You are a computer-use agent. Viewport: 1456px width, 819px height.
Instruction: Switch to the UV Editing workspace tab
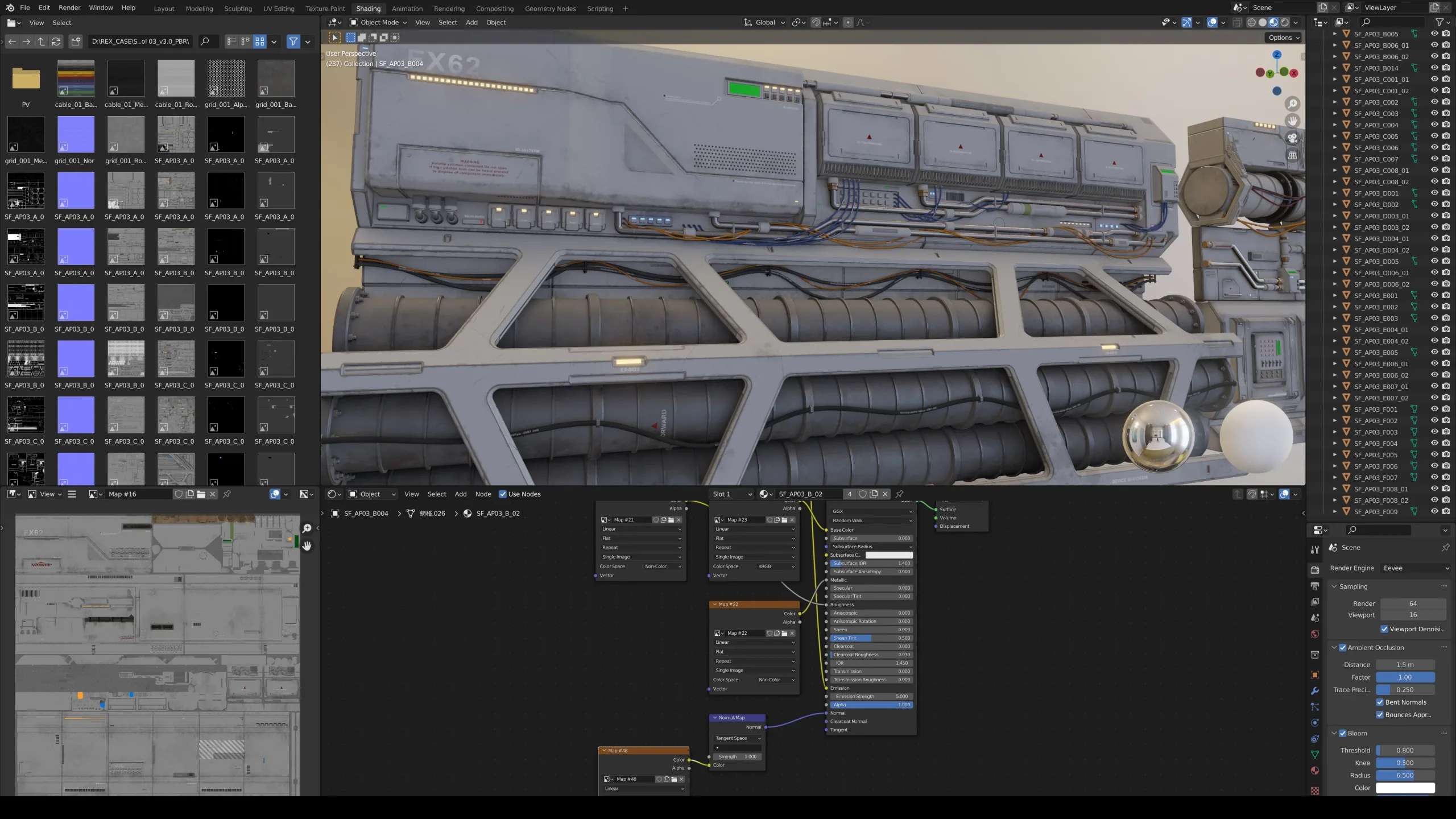tap(279, 9)
